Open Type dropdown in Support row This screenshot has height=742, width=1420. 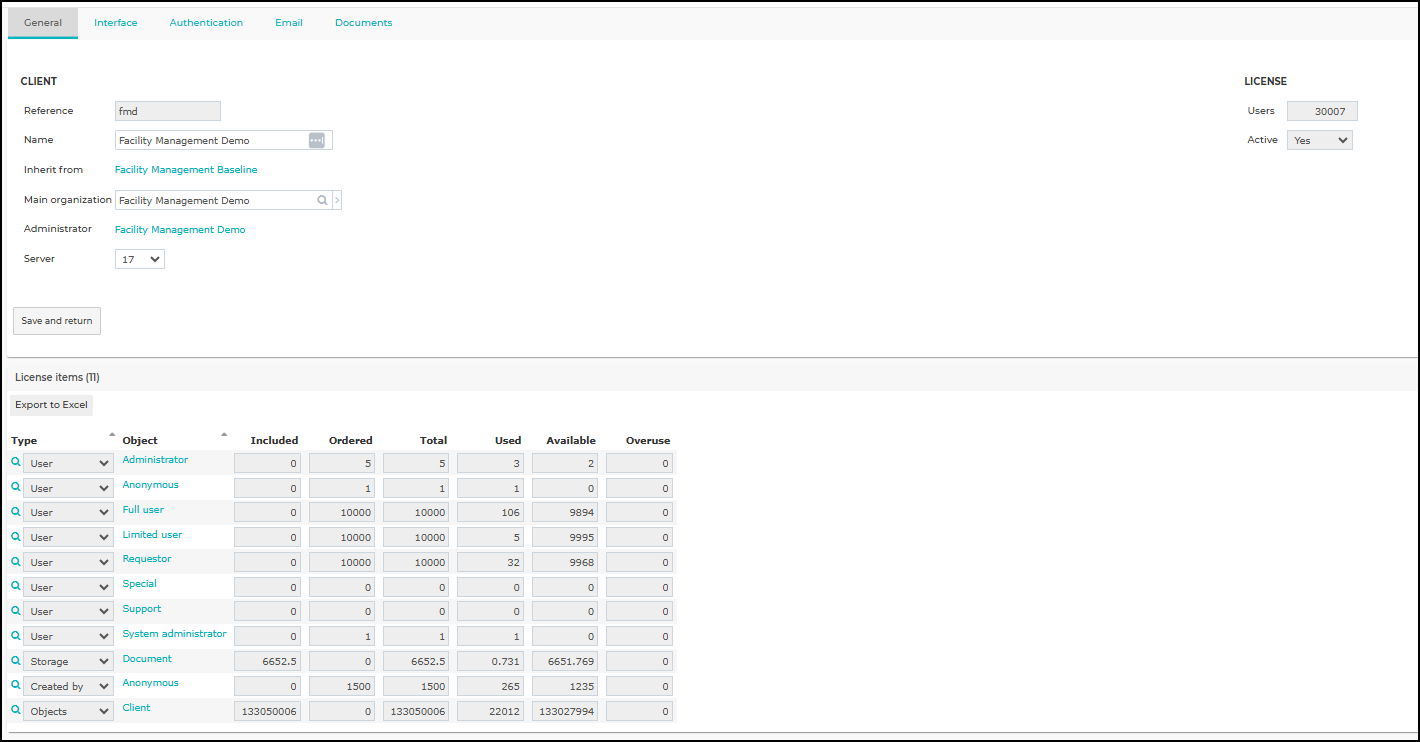click(x=68, y=611)
